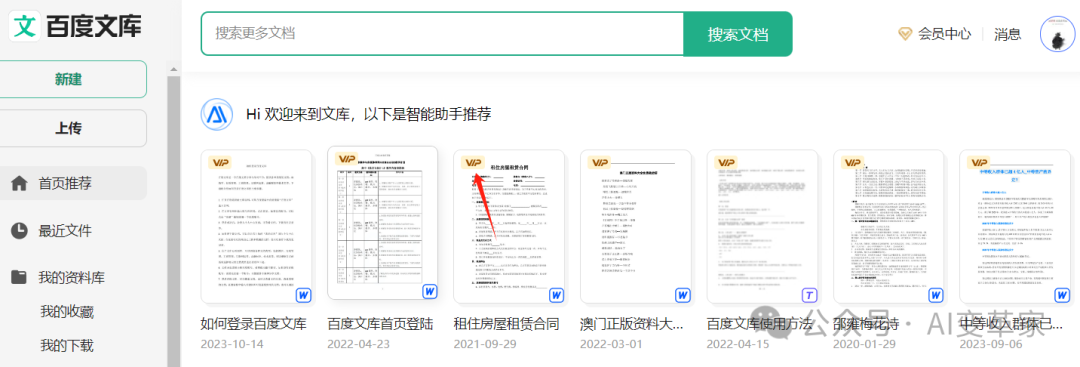Click VIP badge on 澳门正版资料大
Viewport: 1080px width, 367px height.
coord(600,162)
